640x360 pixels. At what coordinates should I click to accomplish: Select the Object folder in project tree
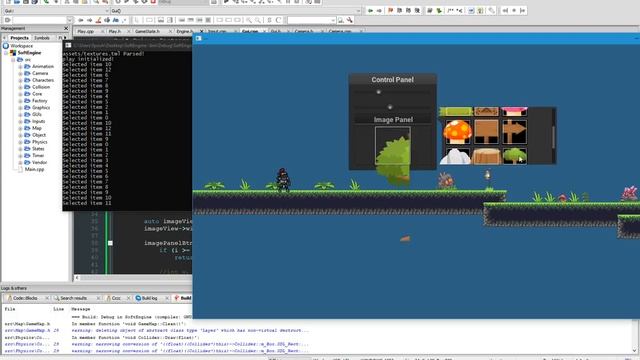point(39,135)
